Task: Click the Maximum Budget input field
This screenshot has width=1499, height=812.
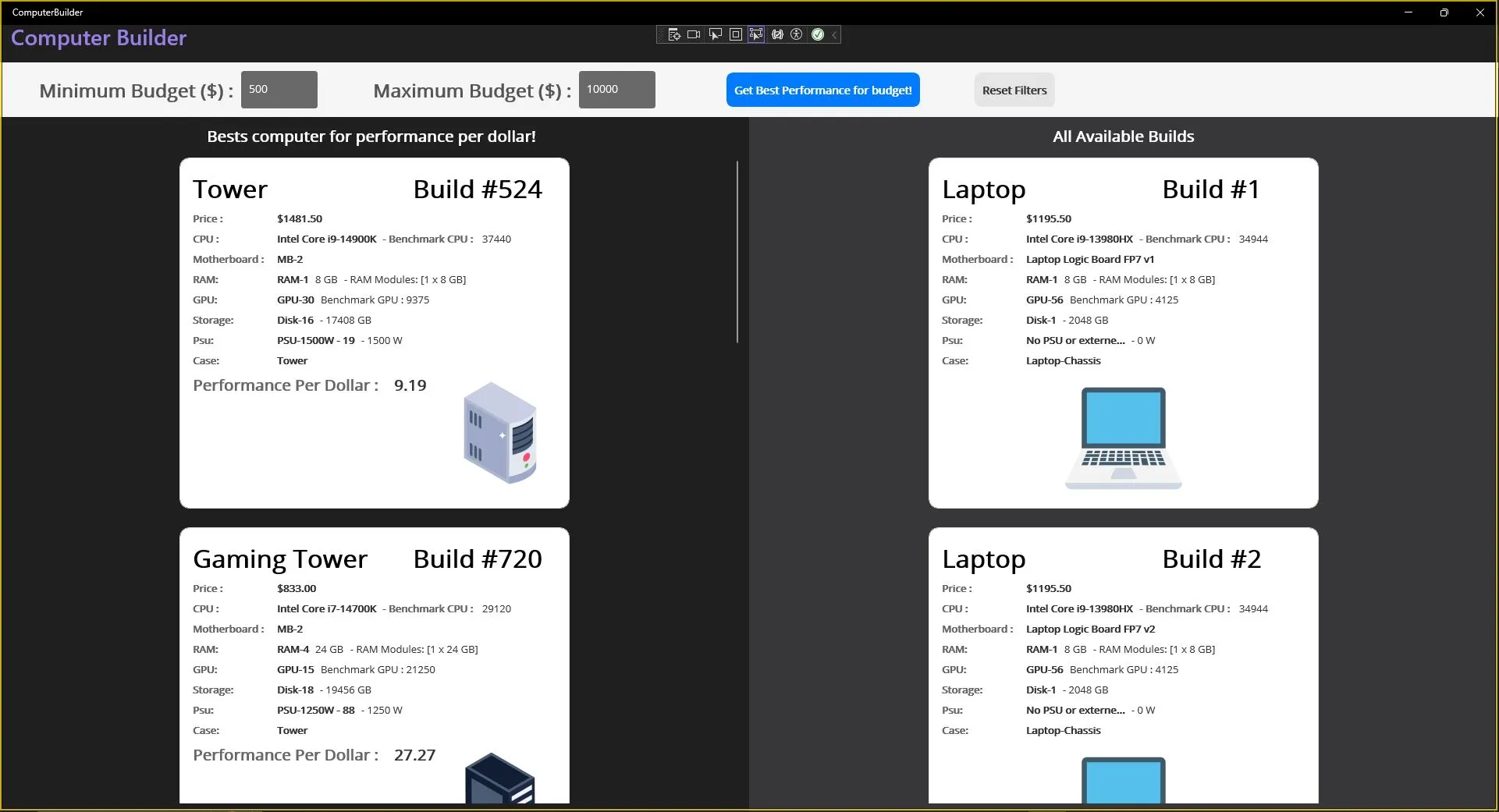Action: pyautogui.click(x=616, y=90)
